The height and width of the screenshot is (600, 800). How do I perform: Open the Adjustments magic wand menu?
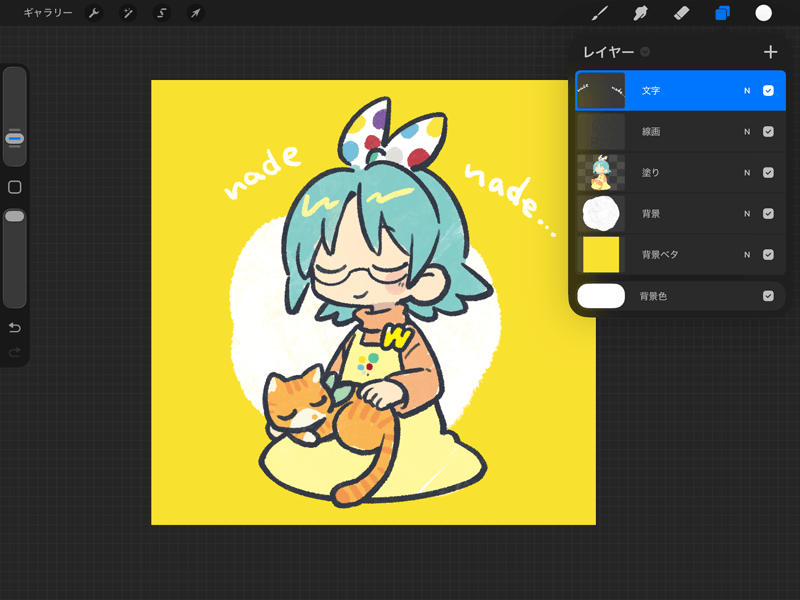click(128, 13)
